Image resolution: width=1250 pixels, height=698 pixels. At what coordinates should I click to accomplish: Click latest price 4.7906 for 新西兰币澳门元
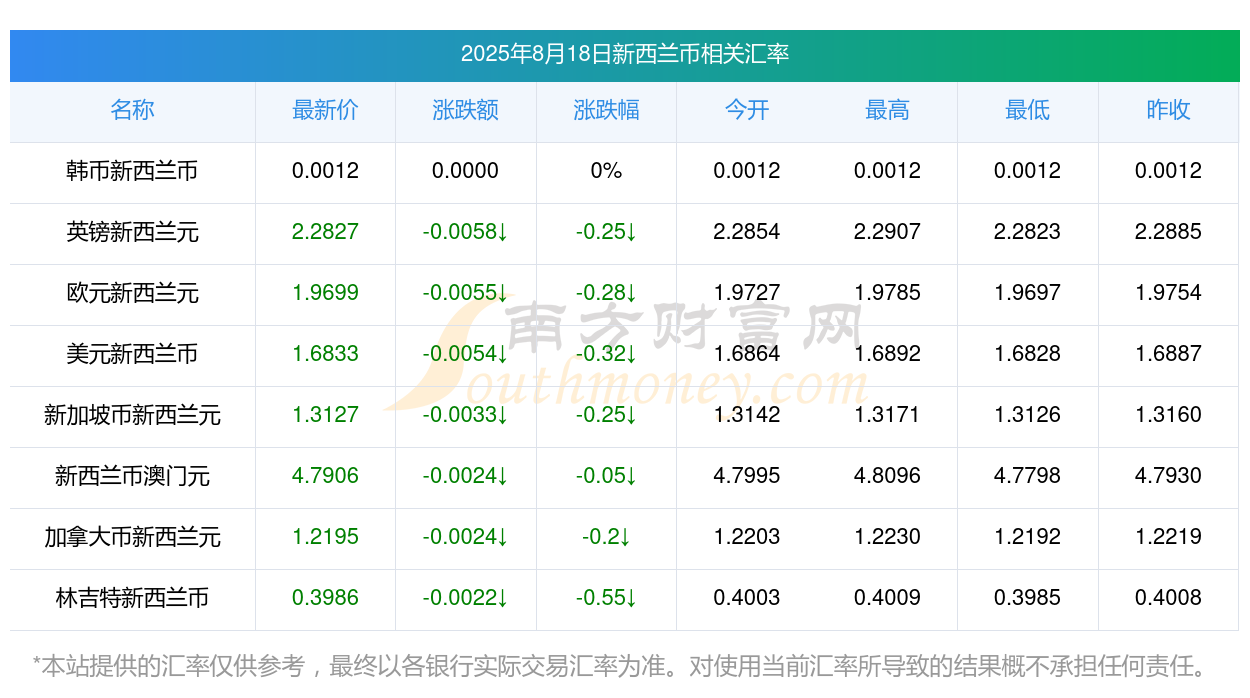pos(325,476)
